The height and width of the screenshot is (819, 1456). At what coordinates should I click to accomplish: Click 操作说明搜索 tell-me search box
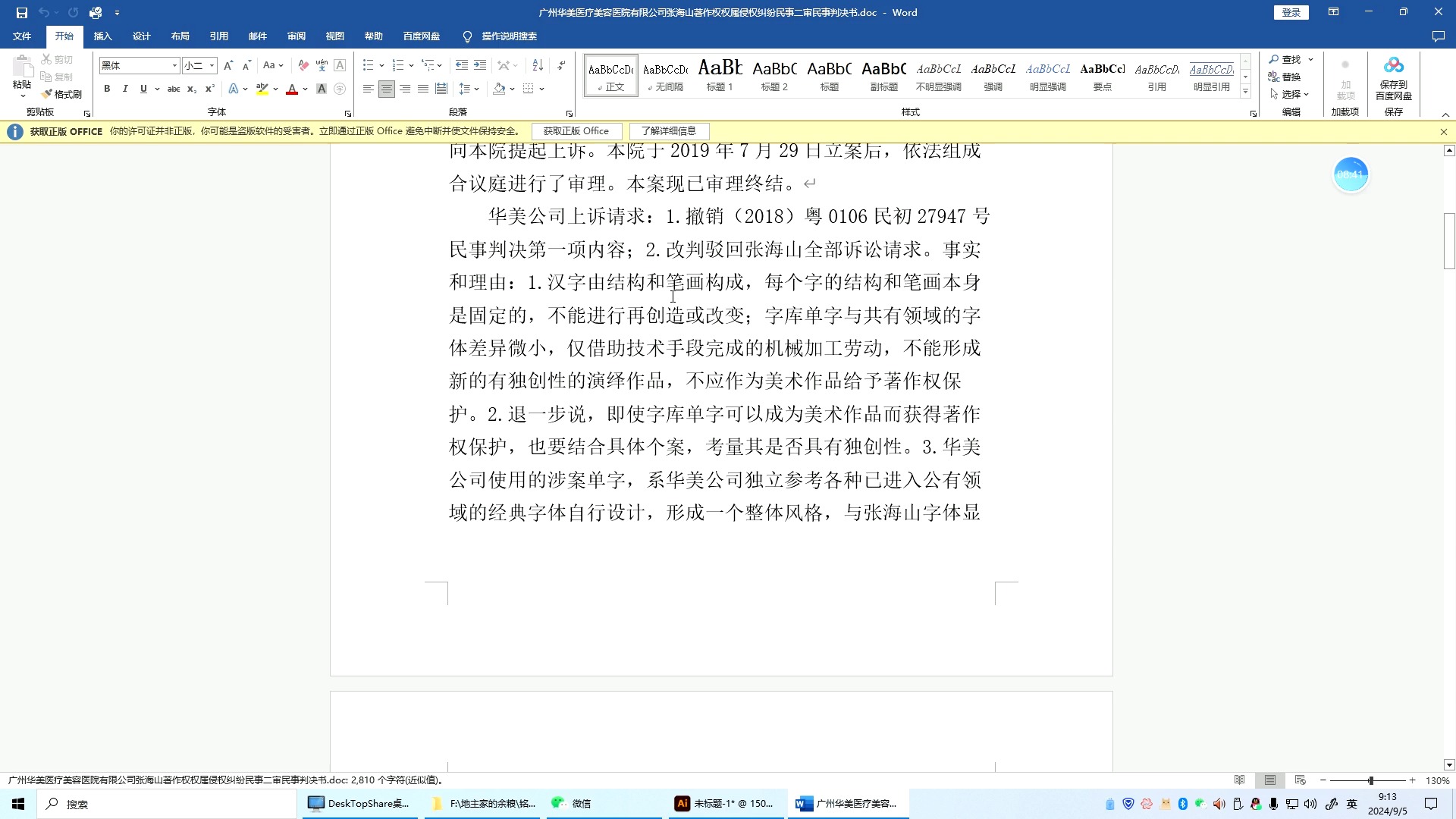500,36
